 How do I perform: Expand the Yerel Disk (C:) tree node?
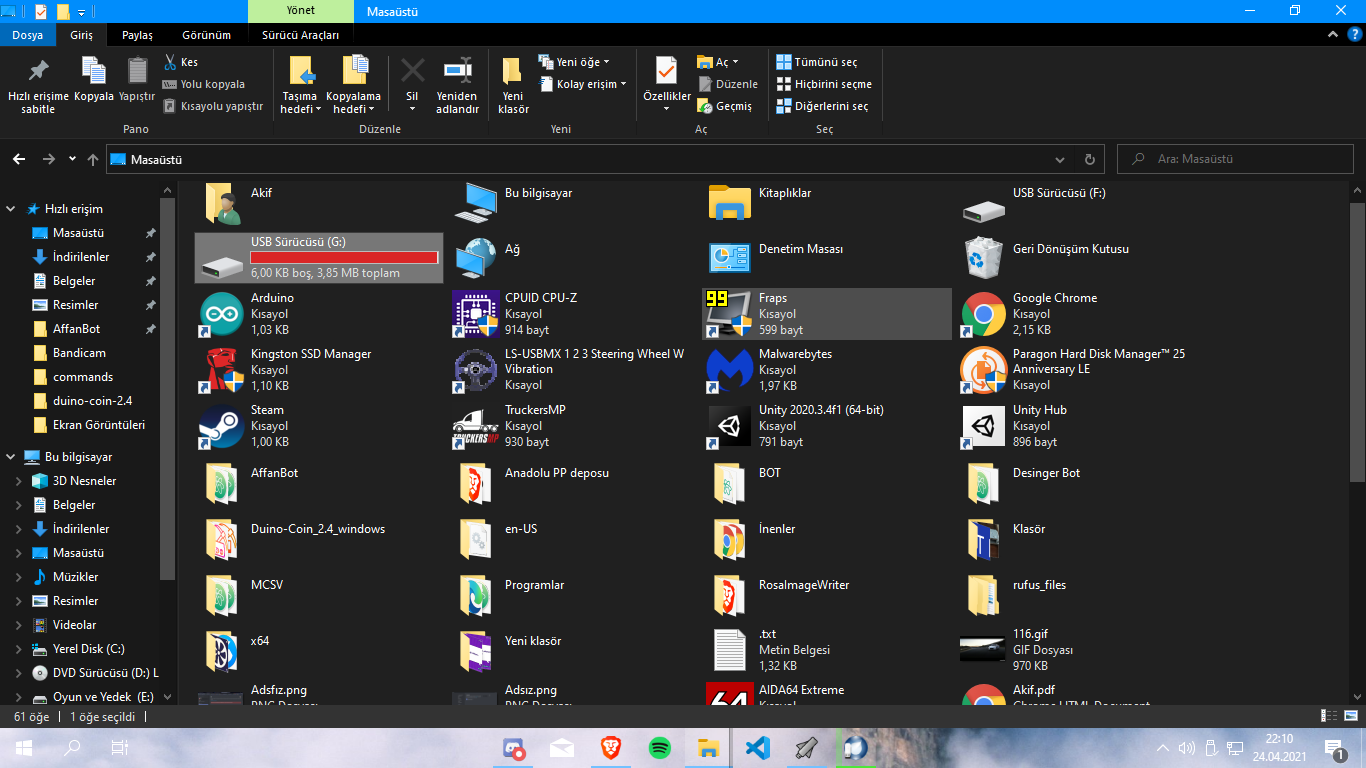18,649
